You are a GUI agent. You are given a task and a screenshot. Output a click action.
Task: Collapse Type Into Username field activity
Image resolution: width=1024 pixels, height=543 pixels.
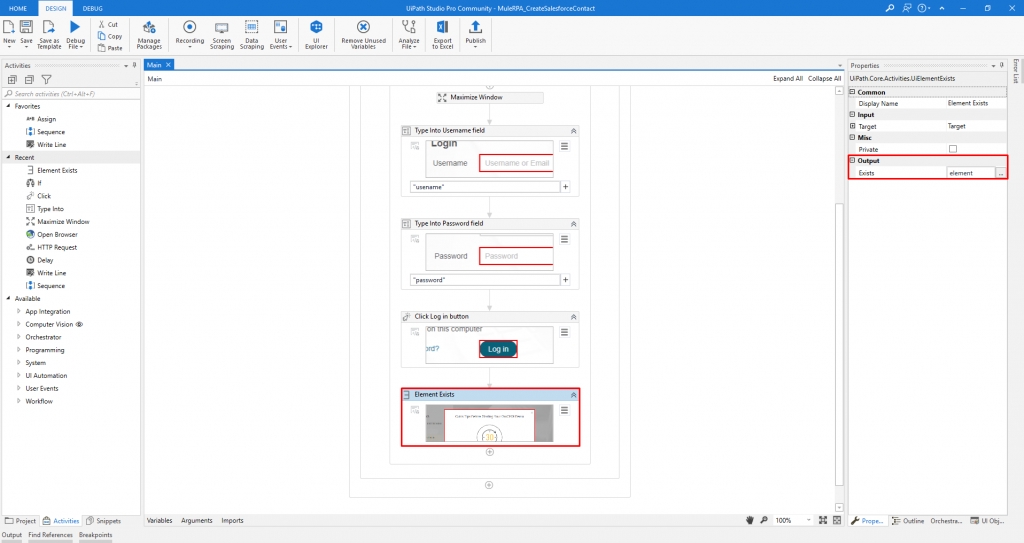(x=573, y=131)
